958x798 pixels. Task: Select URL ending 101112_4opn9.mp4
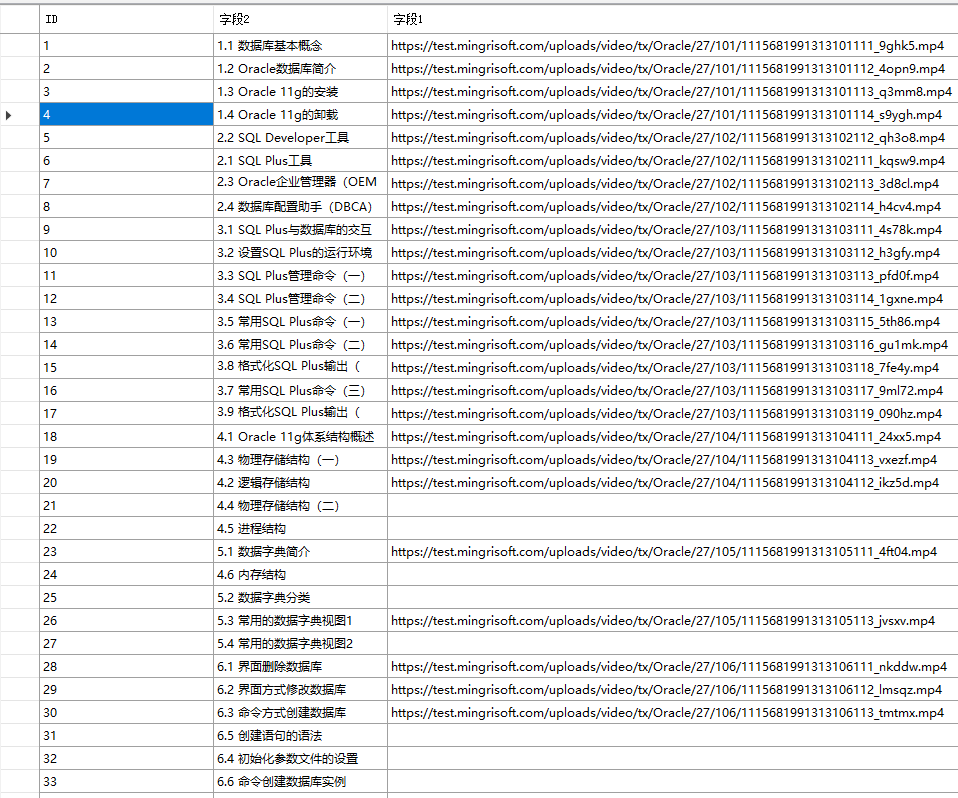tap(673, 69)
